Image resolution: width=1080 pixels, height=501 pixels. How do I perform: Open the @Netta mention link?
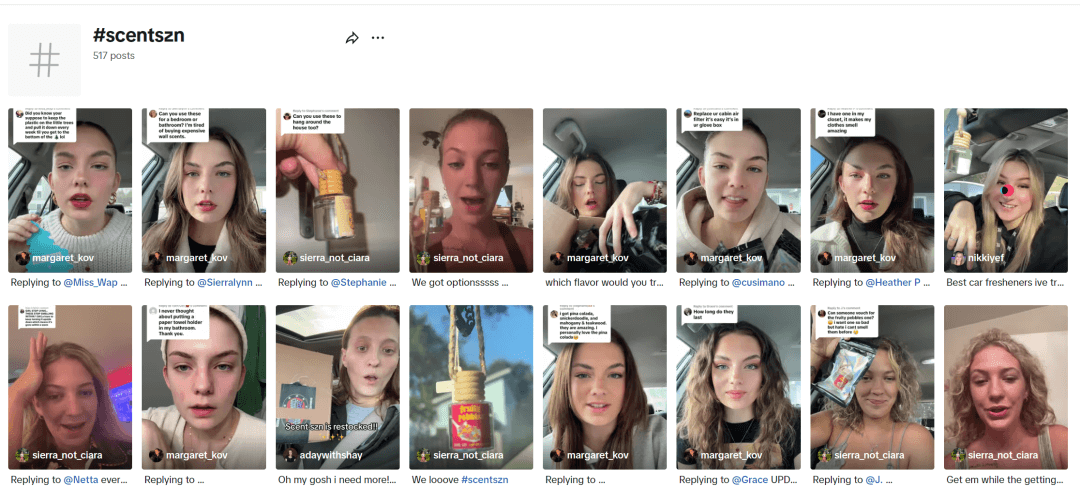(x=87, y=480)
